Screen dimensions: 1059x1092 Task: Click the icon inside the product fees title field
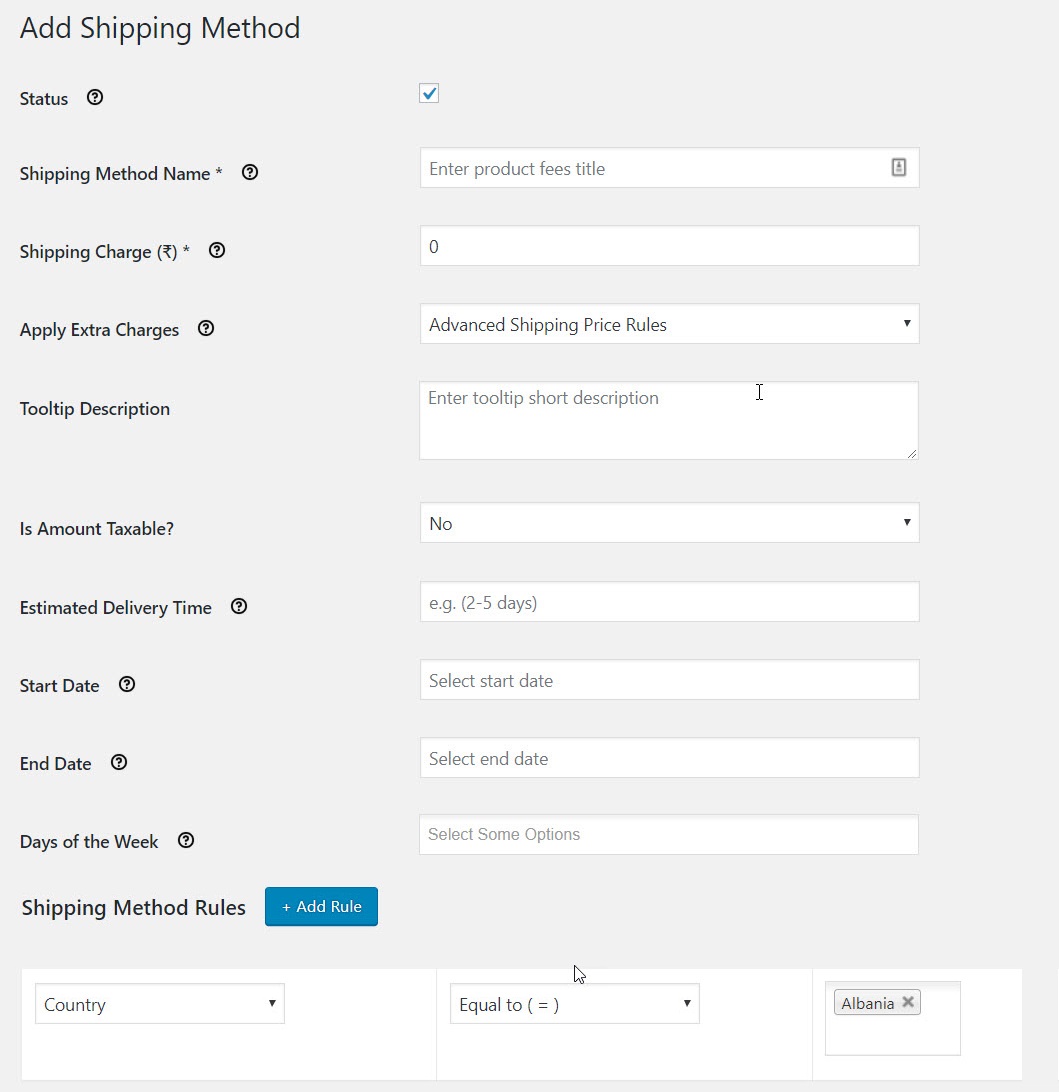coord(898,168)
